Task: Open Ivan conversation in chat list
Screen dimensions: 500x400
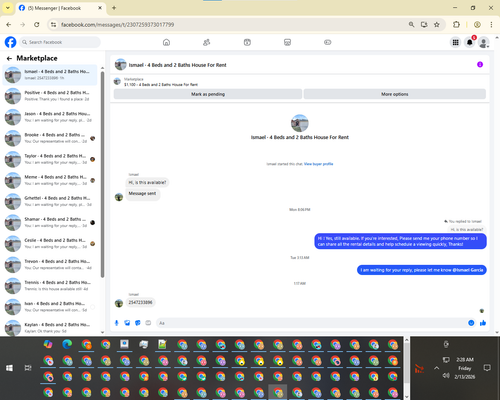Action: pyautogui.click(x=50, y=307)
